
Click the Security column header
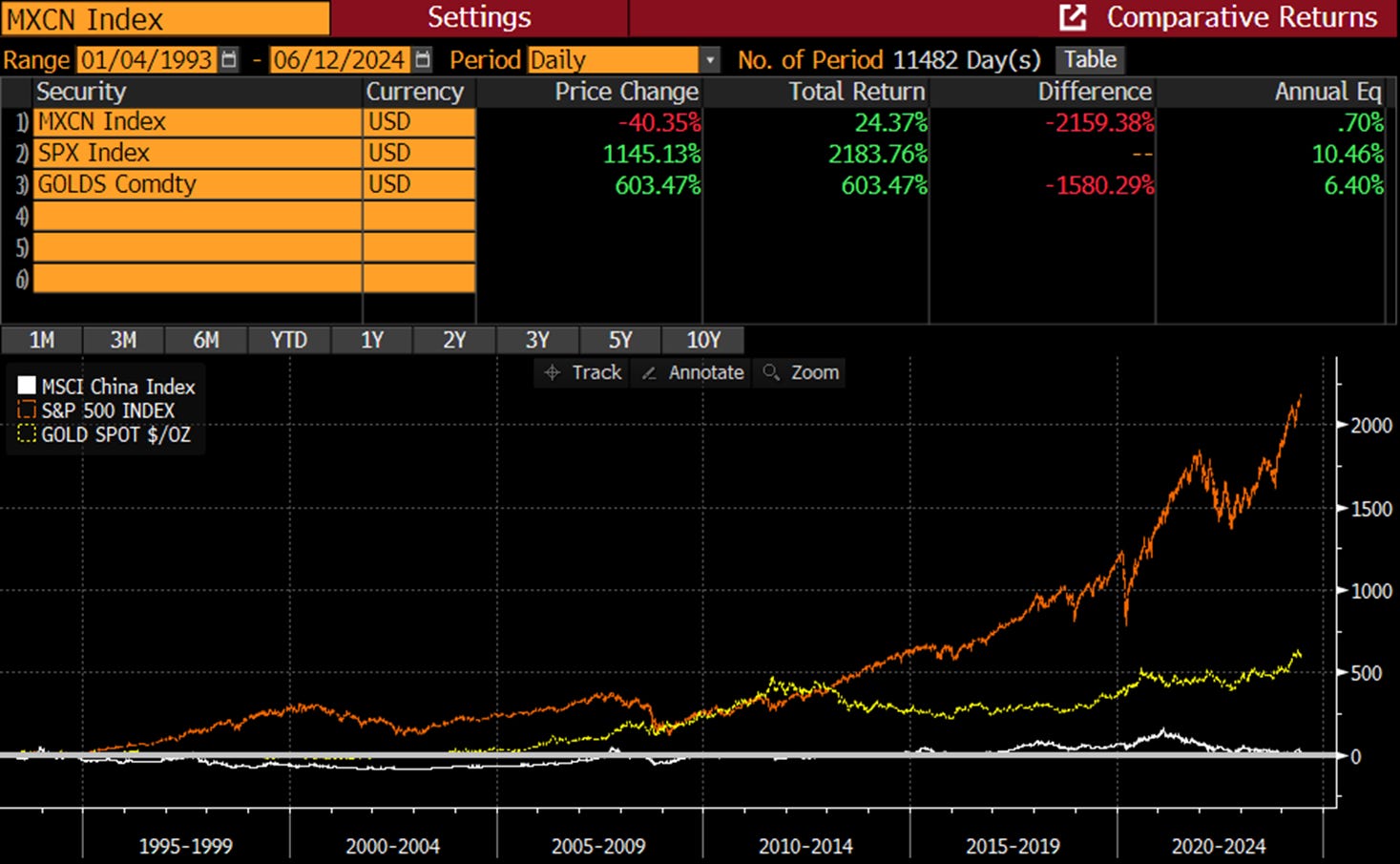tap(81, 92)
